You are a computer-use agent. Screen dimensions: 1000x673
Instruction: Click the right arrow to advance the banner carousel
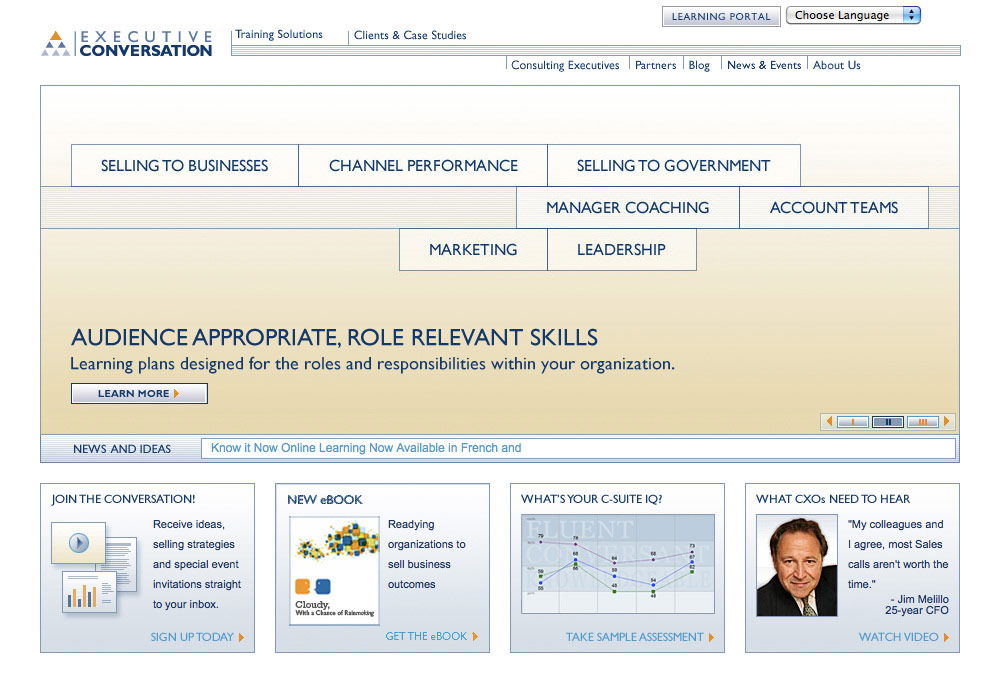[x=946, y=421]
